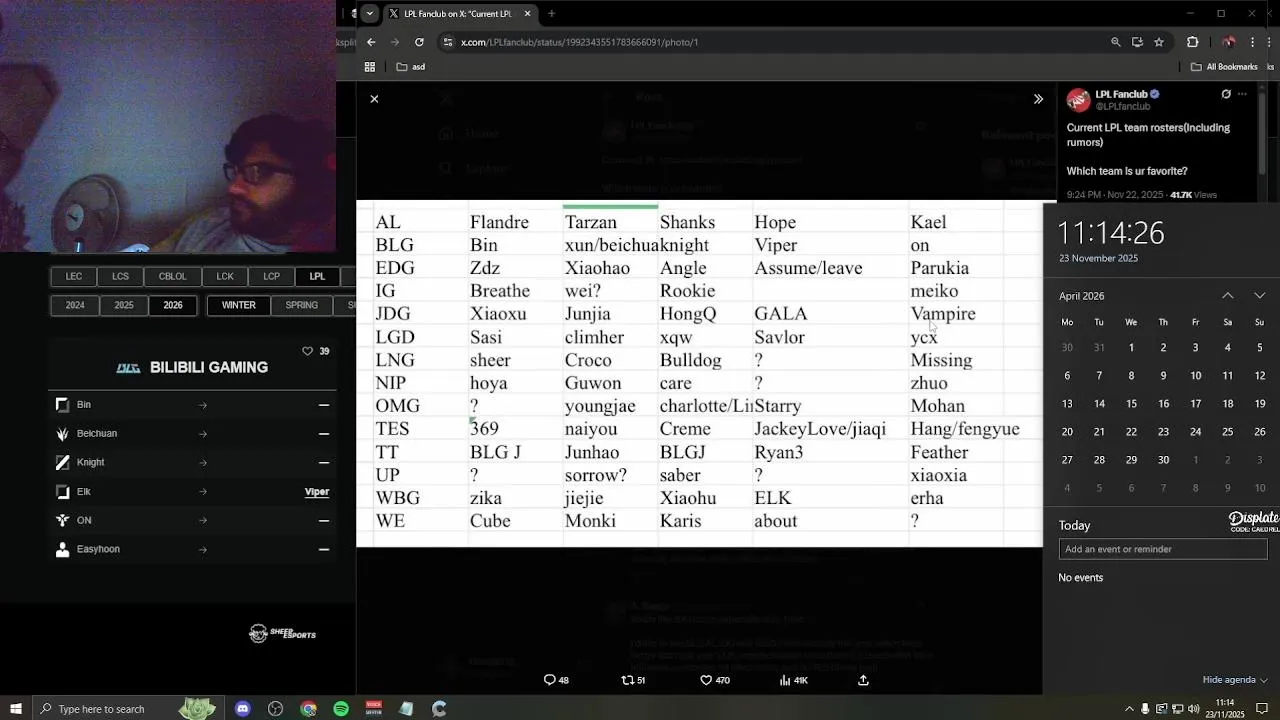Image resolution: width=1280 pixels, height=720 pixels.
Task: Select the LCP league tab
Action: pos(271,276)
